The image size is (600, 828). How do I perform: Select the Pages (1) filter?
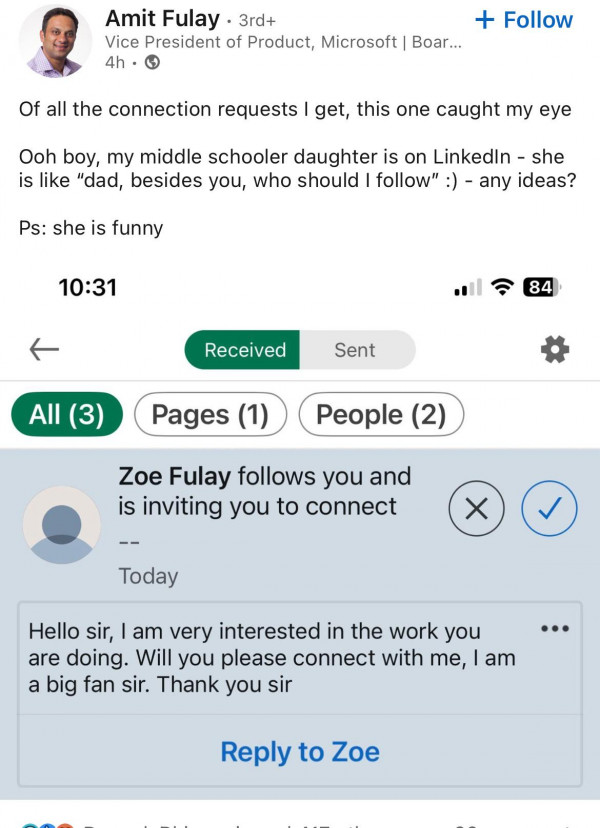click(210, 415)
